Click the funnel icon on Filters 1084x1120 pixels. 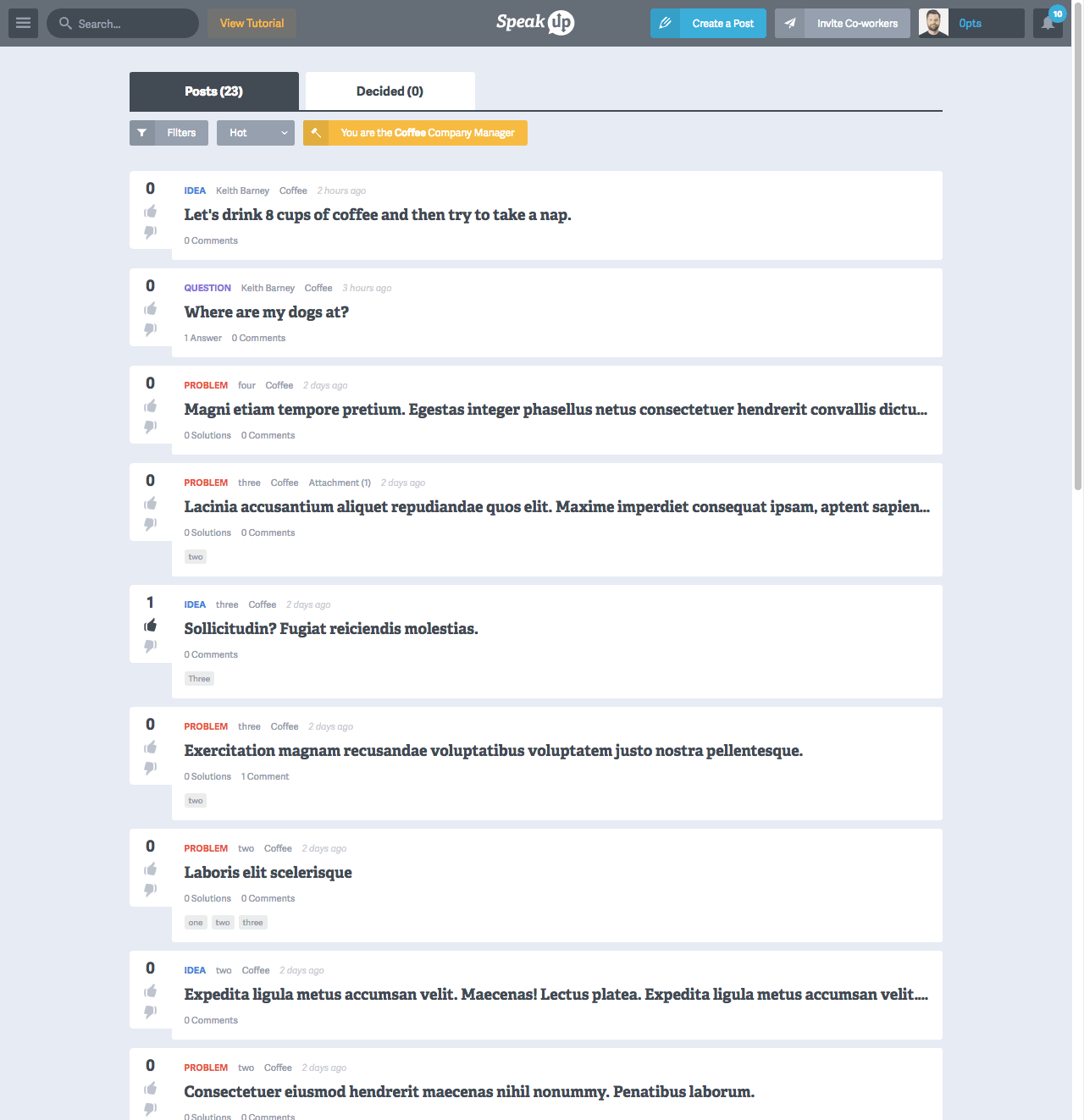(x=142, y=133)
